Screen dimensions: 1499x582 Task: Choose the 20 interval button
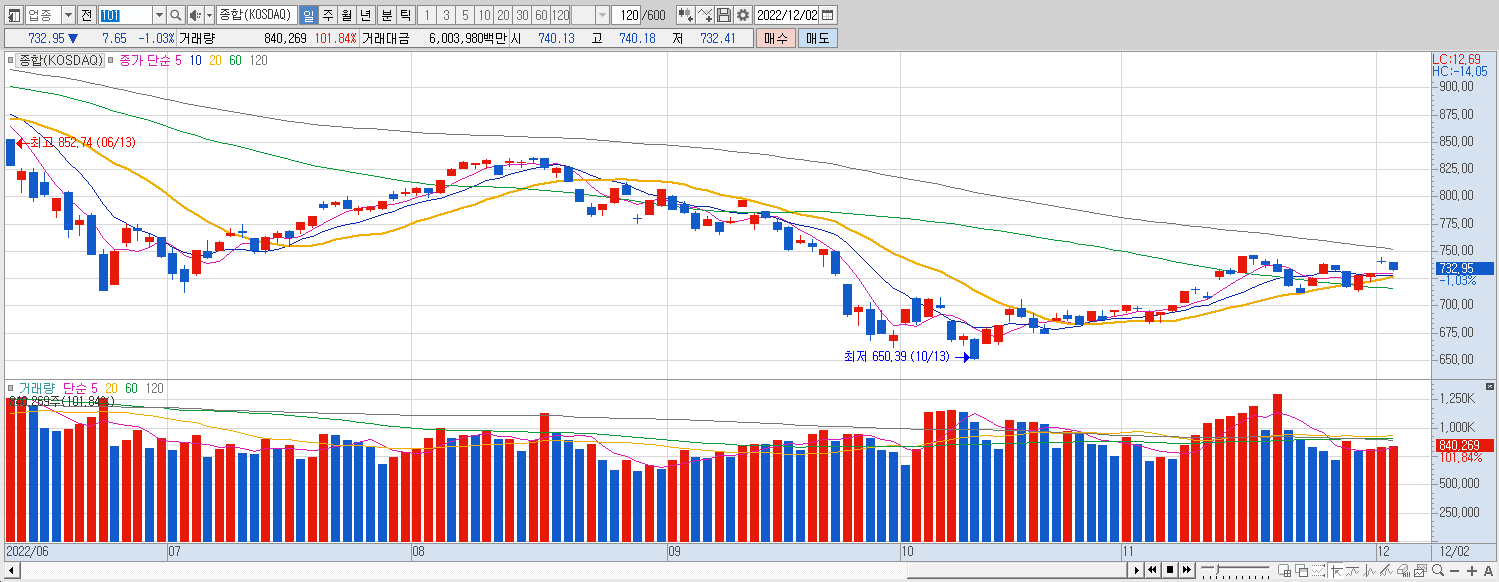[x=503, y=15]
